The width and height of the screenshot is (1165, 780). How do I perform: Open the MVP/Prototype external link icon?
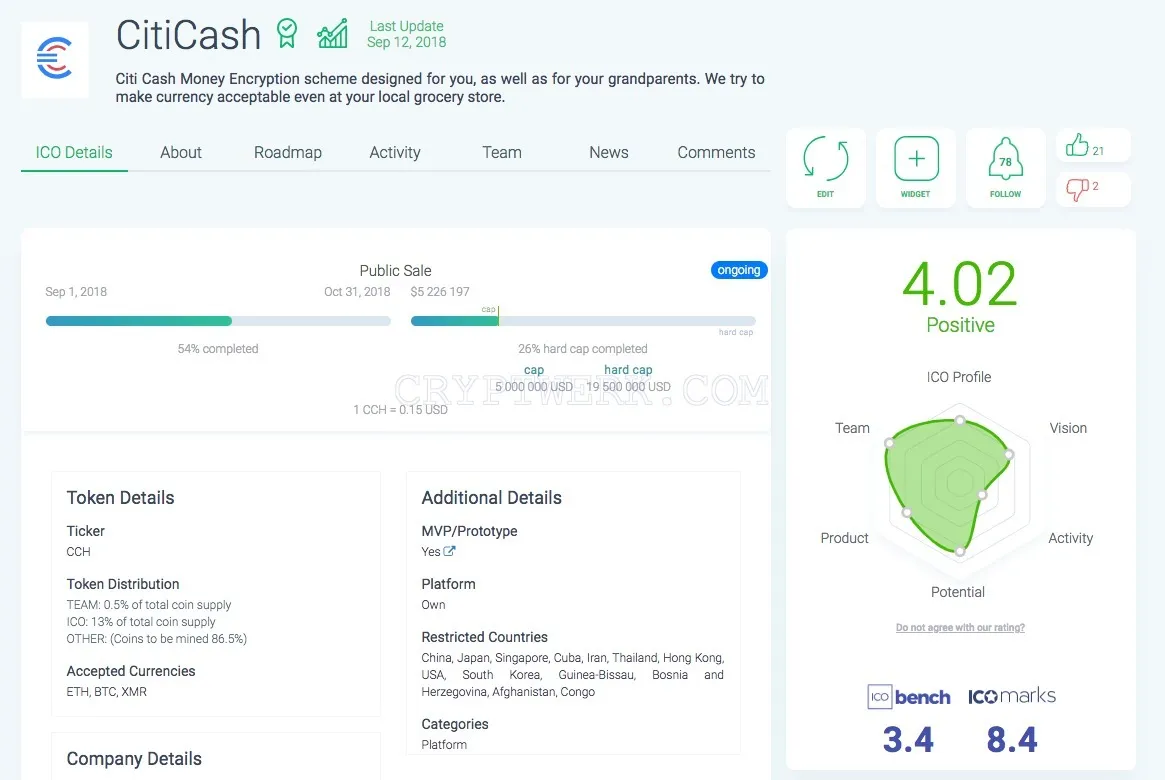click(x=449, y=551)
